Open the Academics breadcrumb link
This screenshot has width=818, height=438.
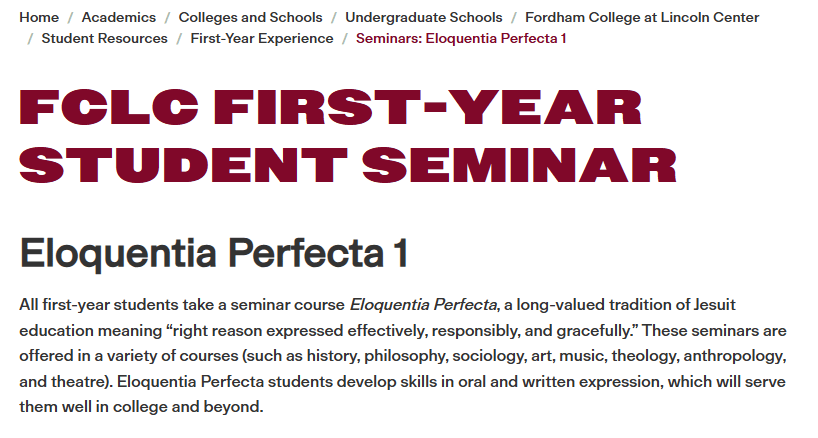pos(119,17)
